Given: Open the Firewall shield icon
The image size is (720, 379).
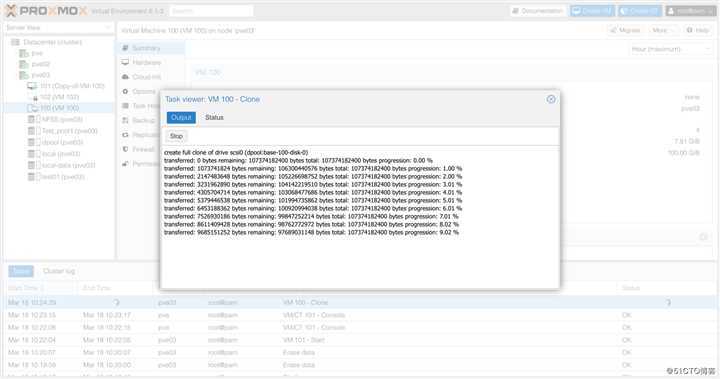Looking at the screenshot, I should [x=125, y=149].
